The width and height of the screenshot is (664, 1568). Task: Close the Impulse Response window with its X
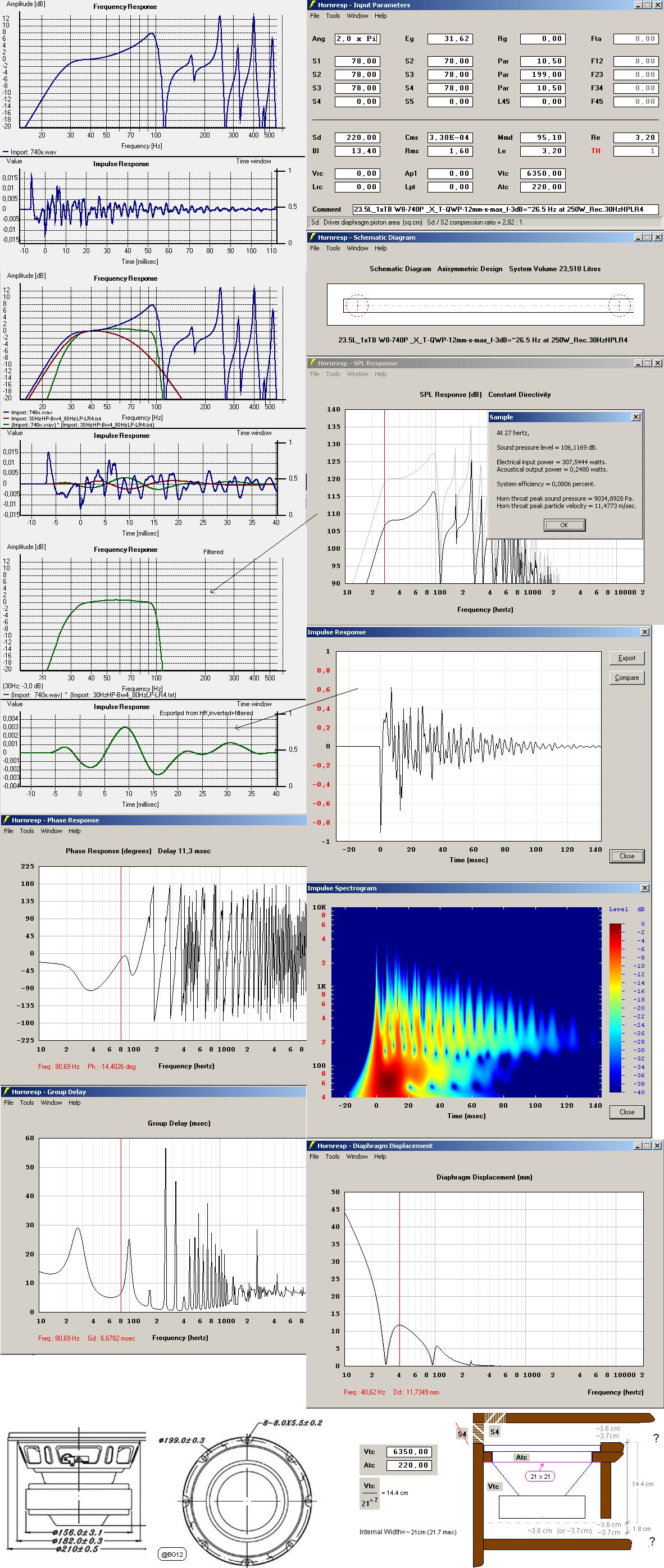click(x=645, y=632)
